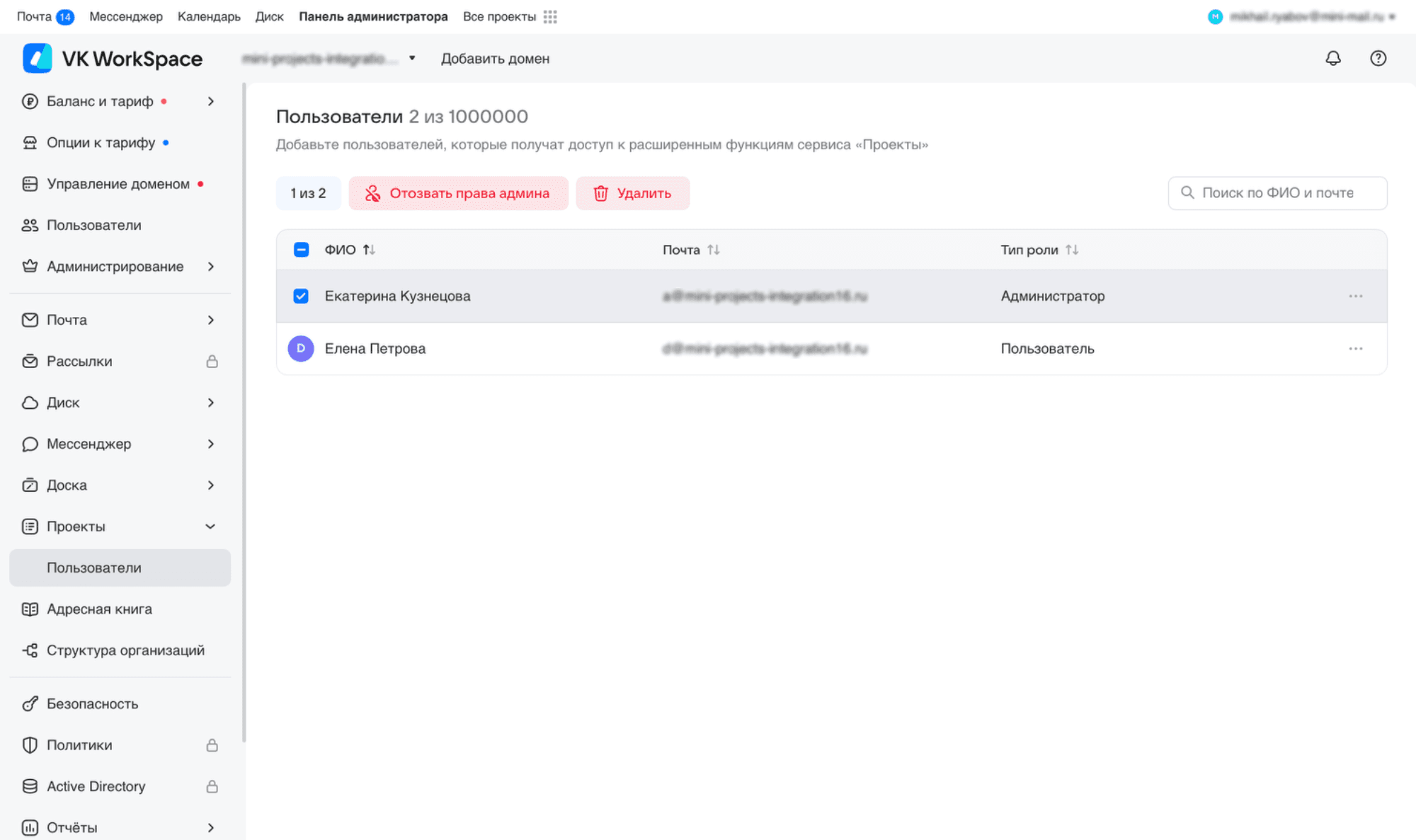Open row options for Екатерина Кузнецова

click(x=1355, y=296)
